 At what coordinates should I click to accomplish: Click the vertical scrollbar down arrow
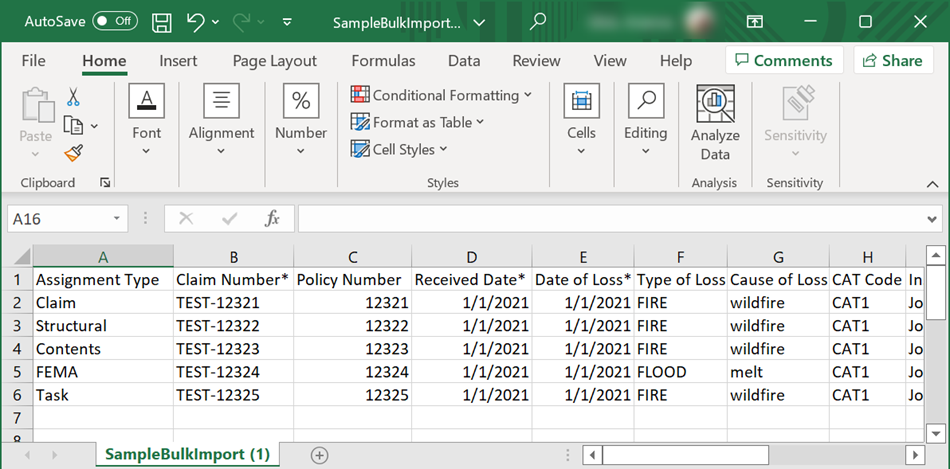(936, 433)
